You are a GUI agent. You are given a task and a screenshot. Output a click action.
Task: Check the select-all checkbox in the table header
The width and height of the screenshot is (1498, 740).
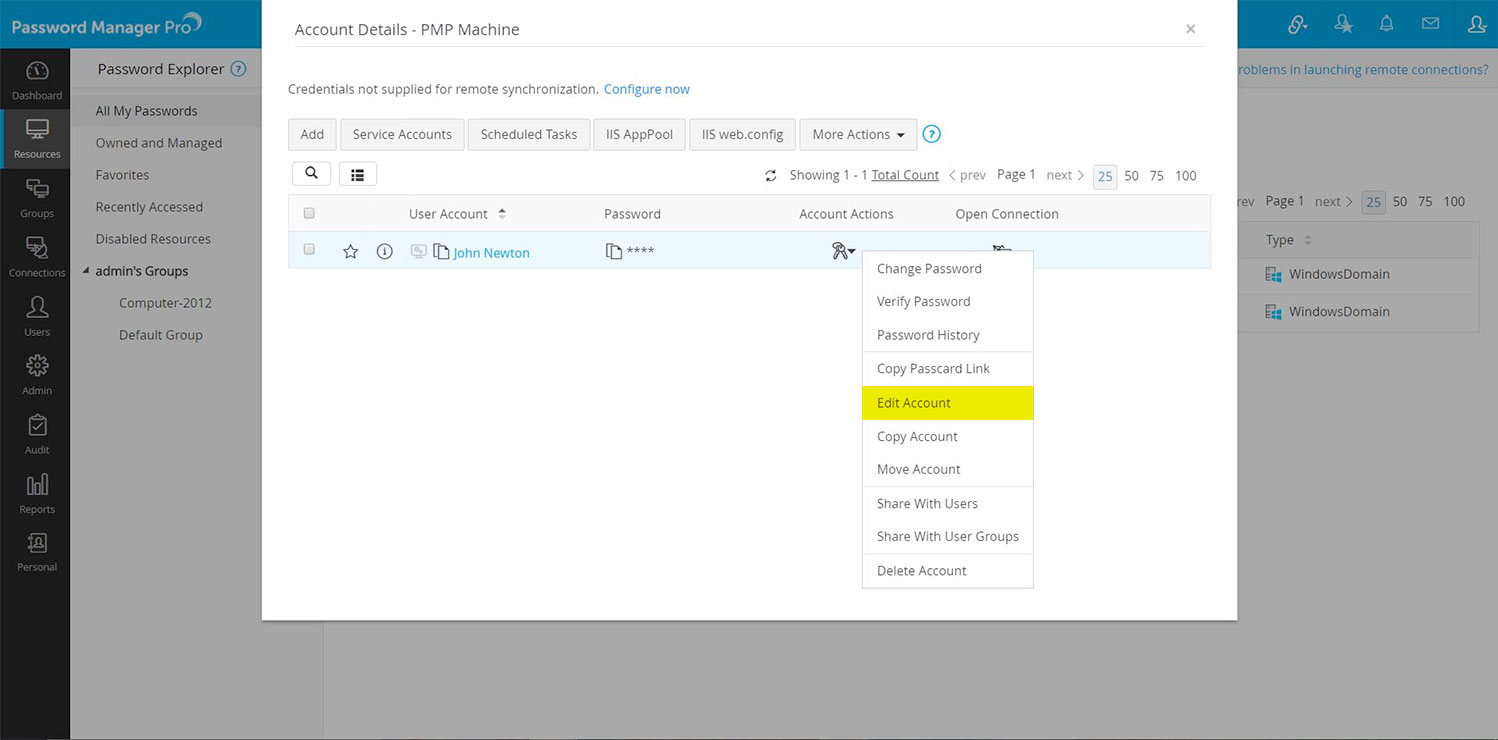pos(309,212)
